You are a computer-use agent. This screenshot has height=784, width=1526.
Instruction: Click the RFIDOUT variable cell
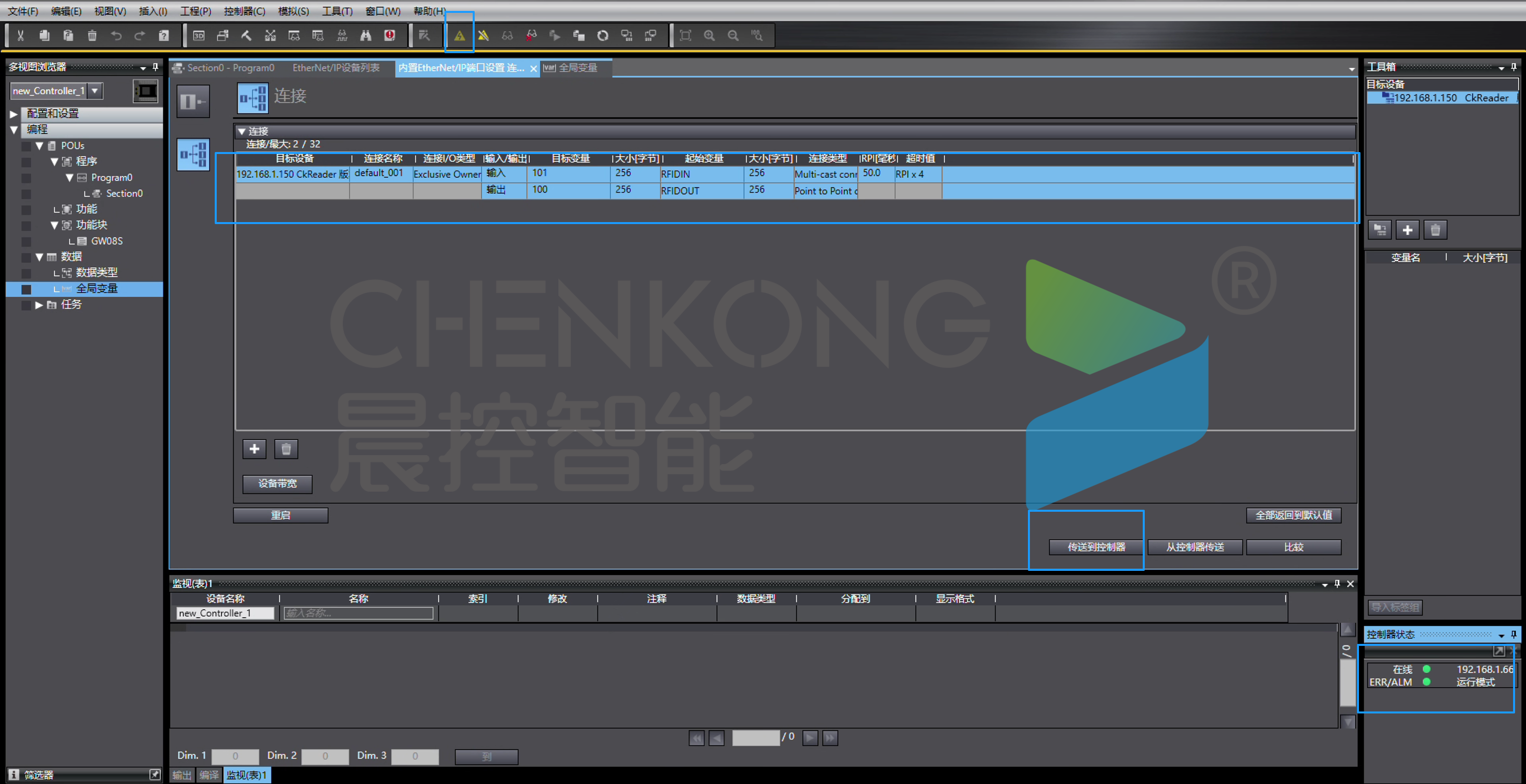pos(702,191)
